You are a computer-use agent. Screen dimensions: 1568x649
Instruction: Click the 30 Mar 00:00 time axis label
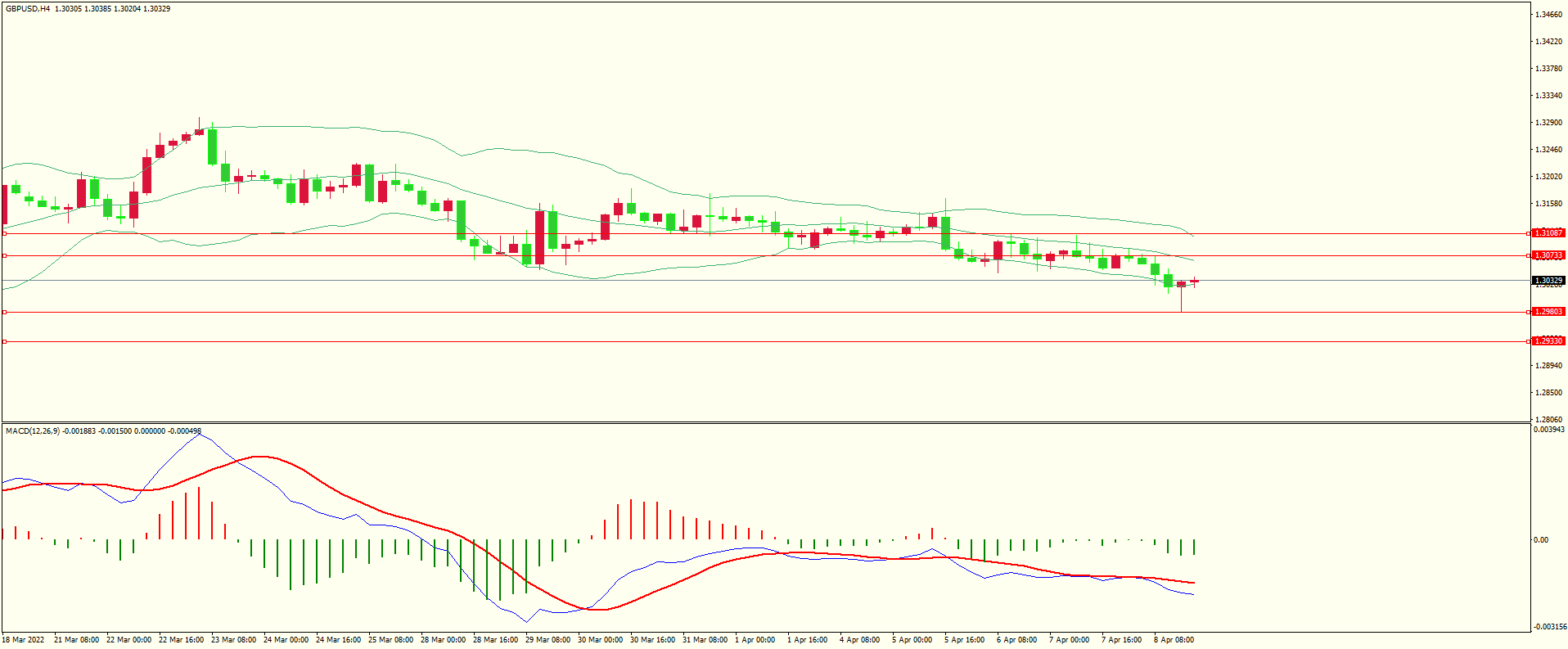click(600, 640)
